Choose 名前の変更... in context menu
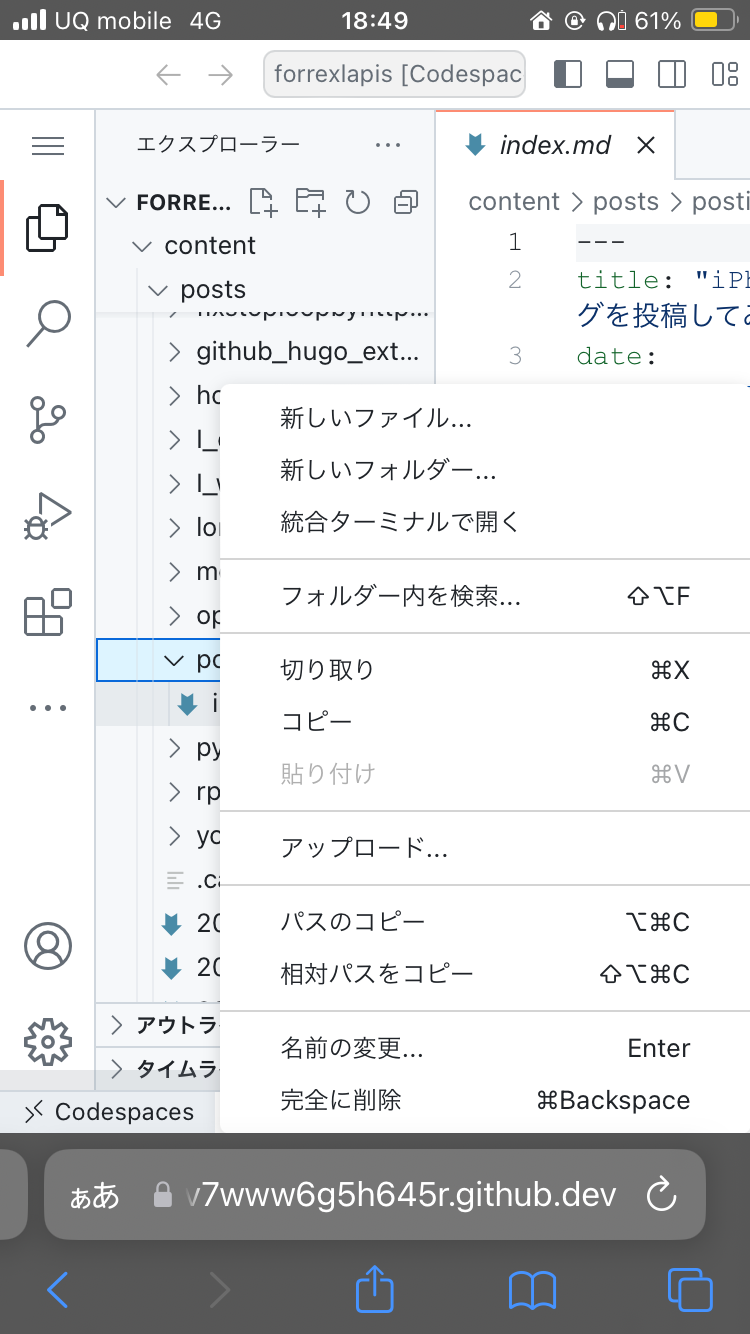 coord(352,1048)
